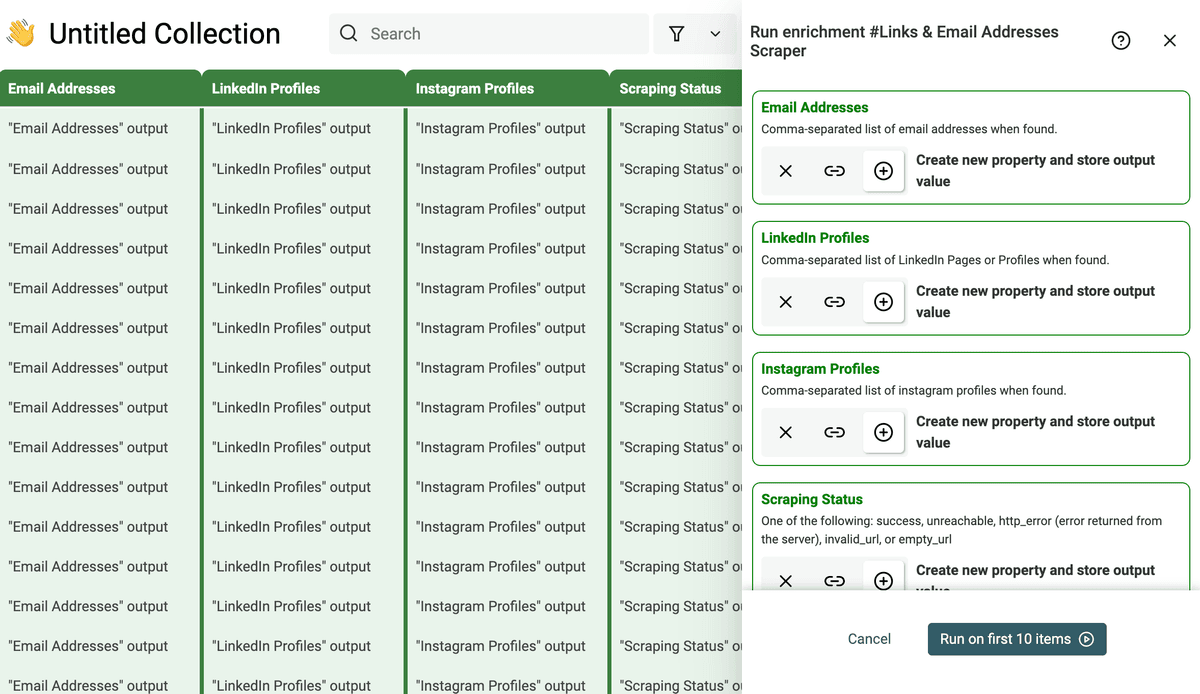
Task: Expand the filter dropdown chevron
Action: (715, 34)
